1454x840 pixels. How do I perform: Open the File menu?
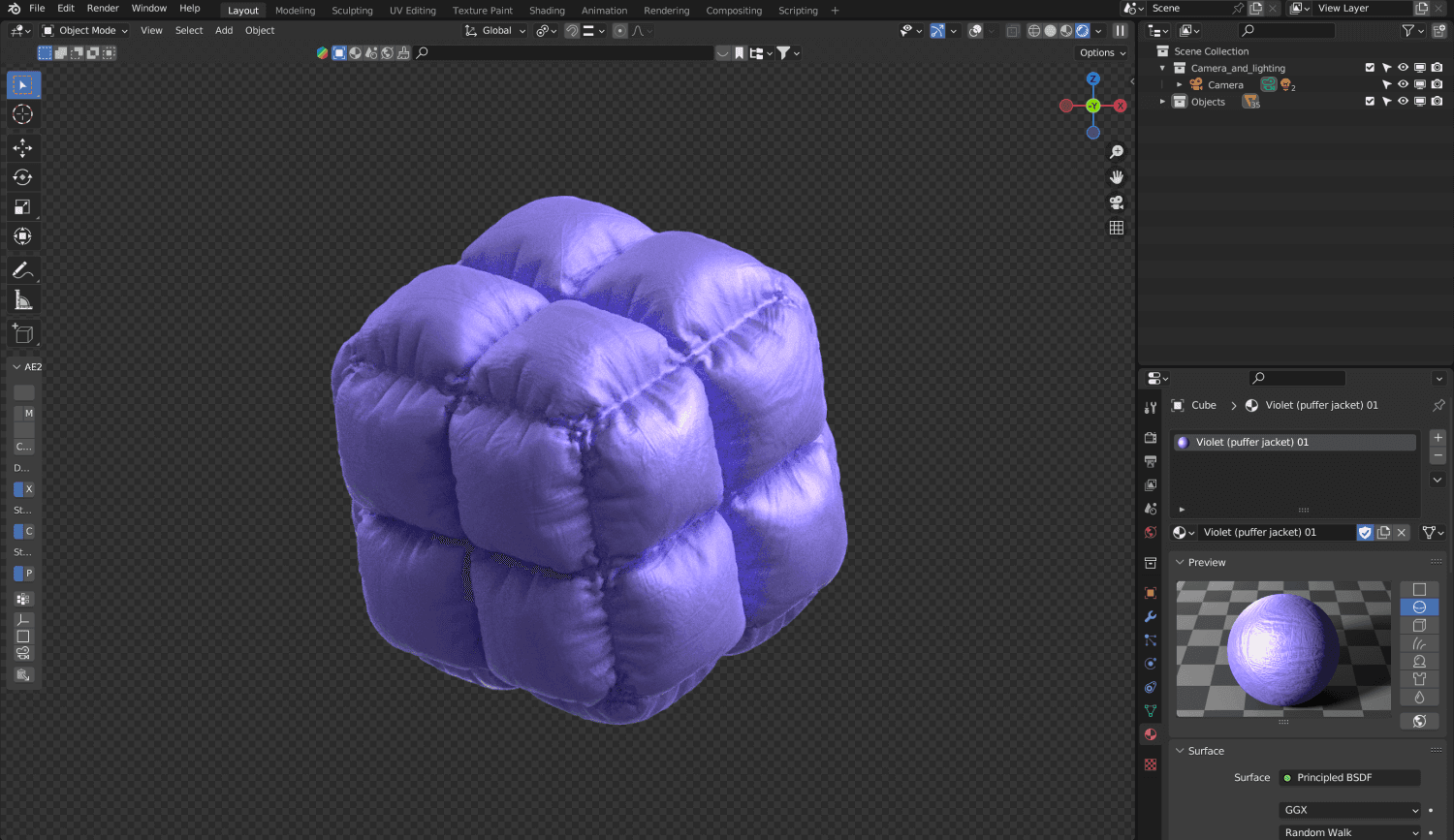pyautogui.click(x=37, y=8)
